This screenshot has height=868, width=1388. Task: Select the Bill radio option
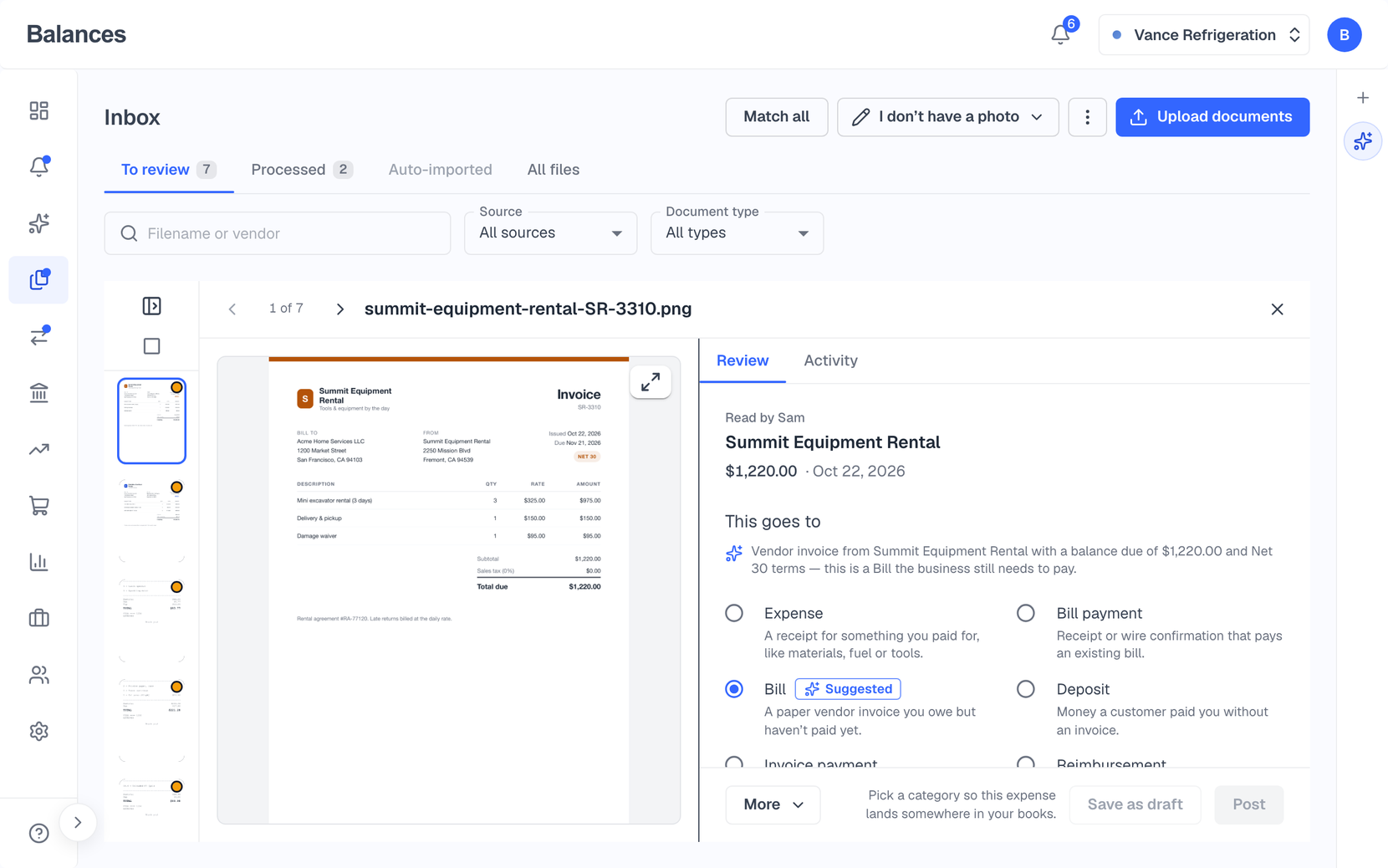[x=734, y=689]
